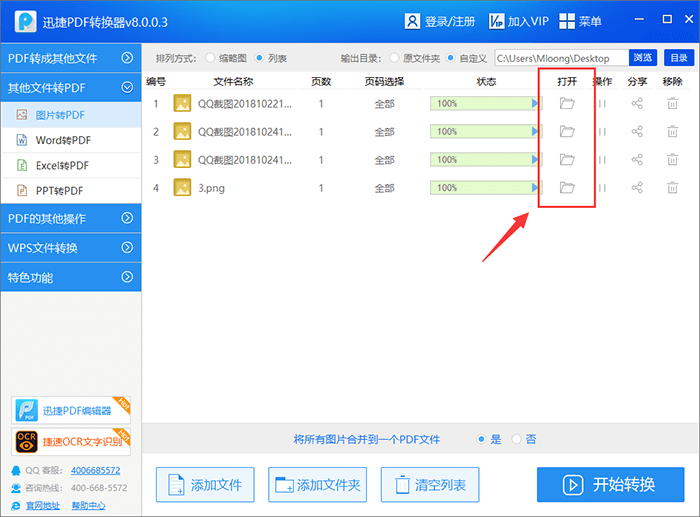This screenshot has width=700, height=517.
Task: Click page selection 全部 for row 1
Action: [384, 104]
